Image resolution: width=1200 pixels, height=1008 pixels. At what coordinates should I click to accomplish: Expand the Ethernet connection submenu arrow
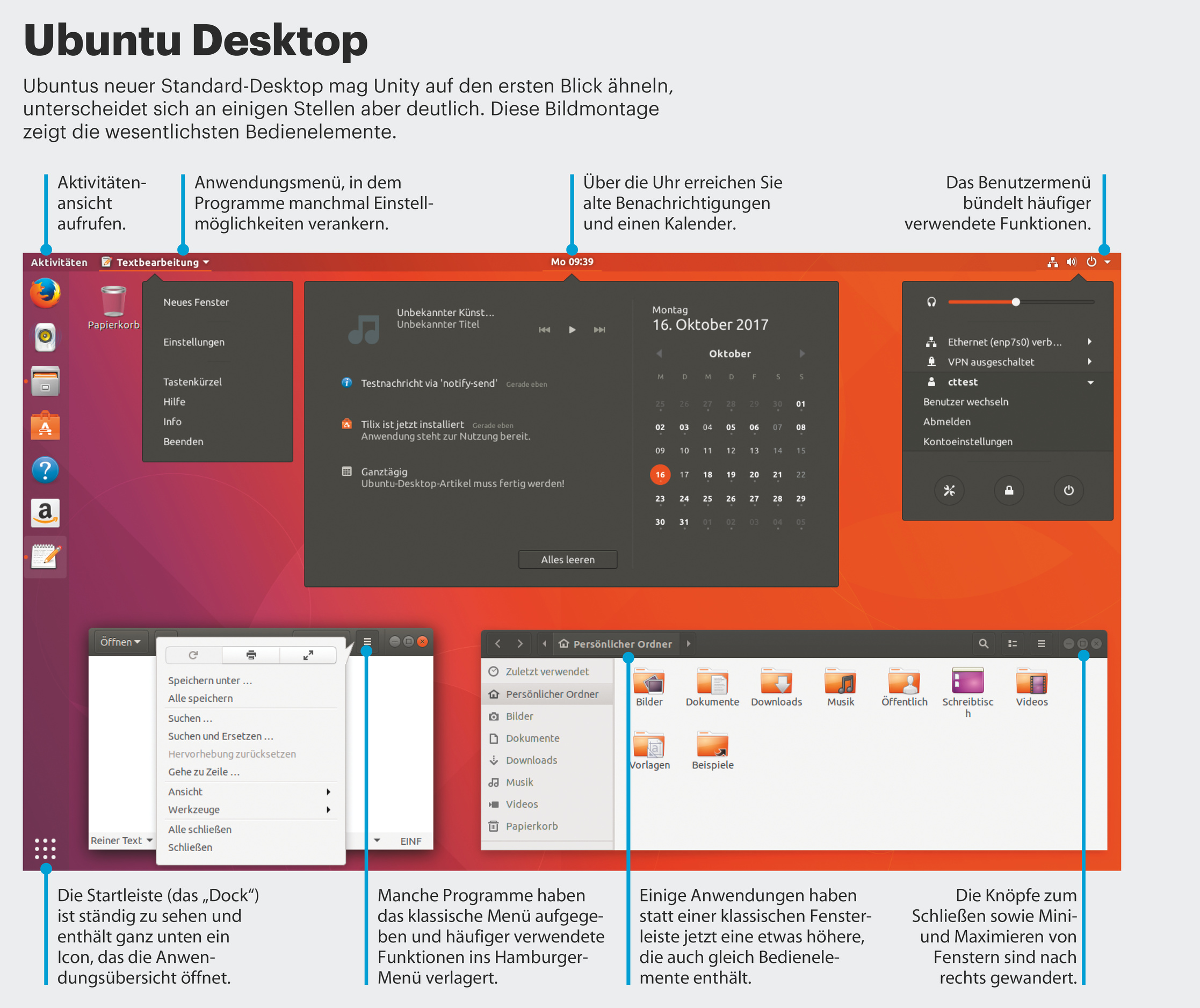(x=1090, y=342)
